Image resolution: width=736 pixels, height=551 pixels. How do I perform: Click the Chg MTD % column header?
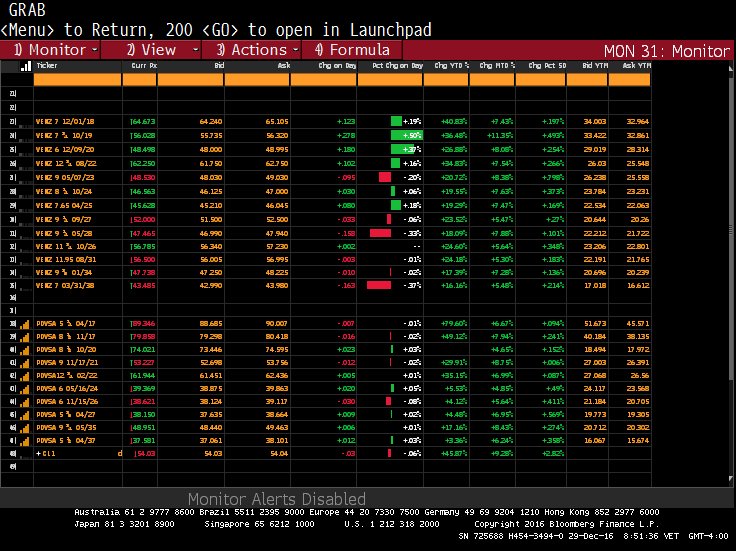pyautogui.click(x=497, y=66)
